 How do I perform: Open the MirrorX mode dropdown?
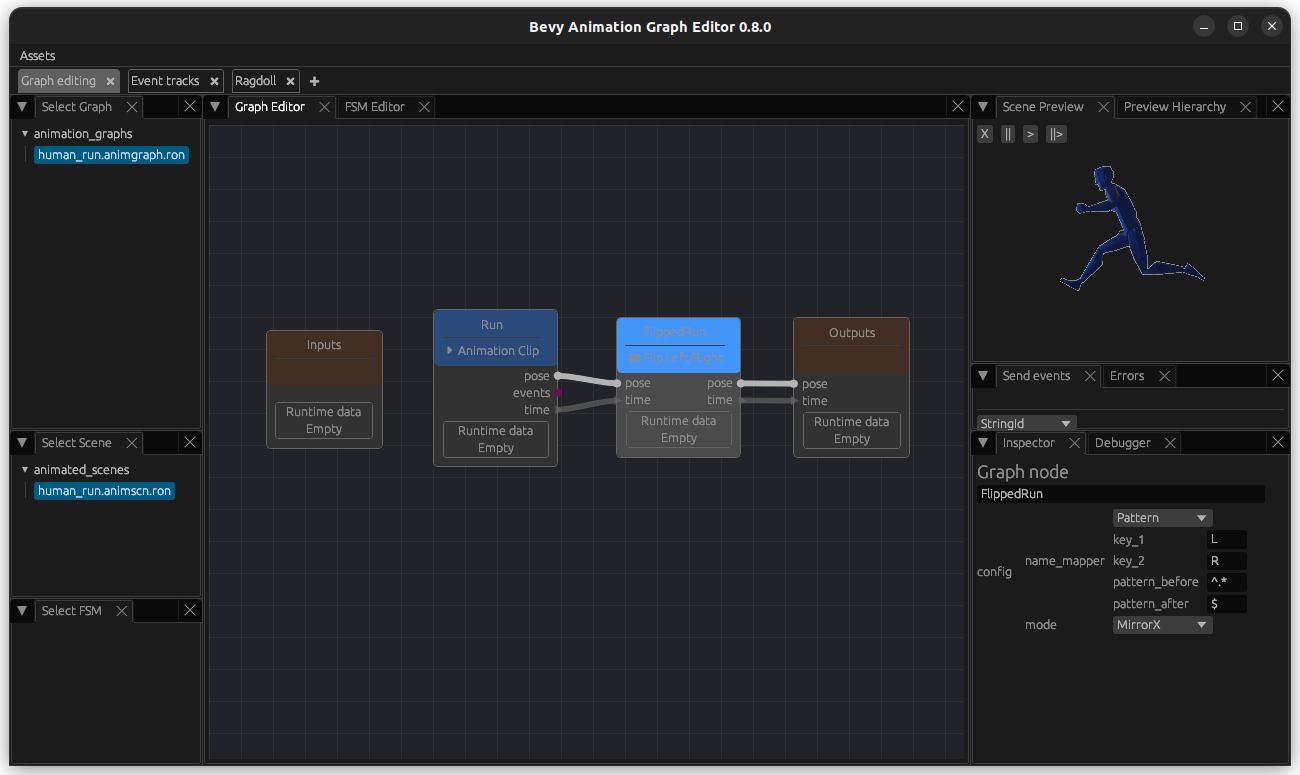(1162, 624)
